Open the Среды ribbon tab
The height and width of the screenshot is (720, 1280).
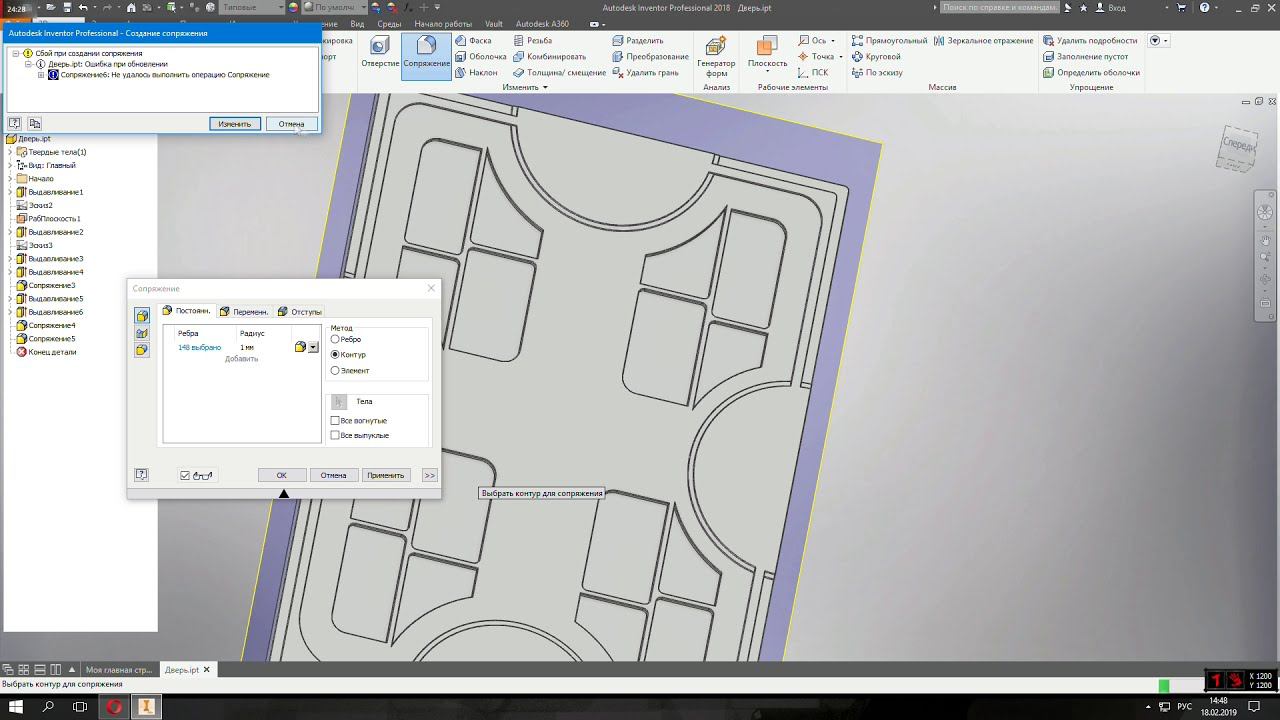tap(389, 23)
